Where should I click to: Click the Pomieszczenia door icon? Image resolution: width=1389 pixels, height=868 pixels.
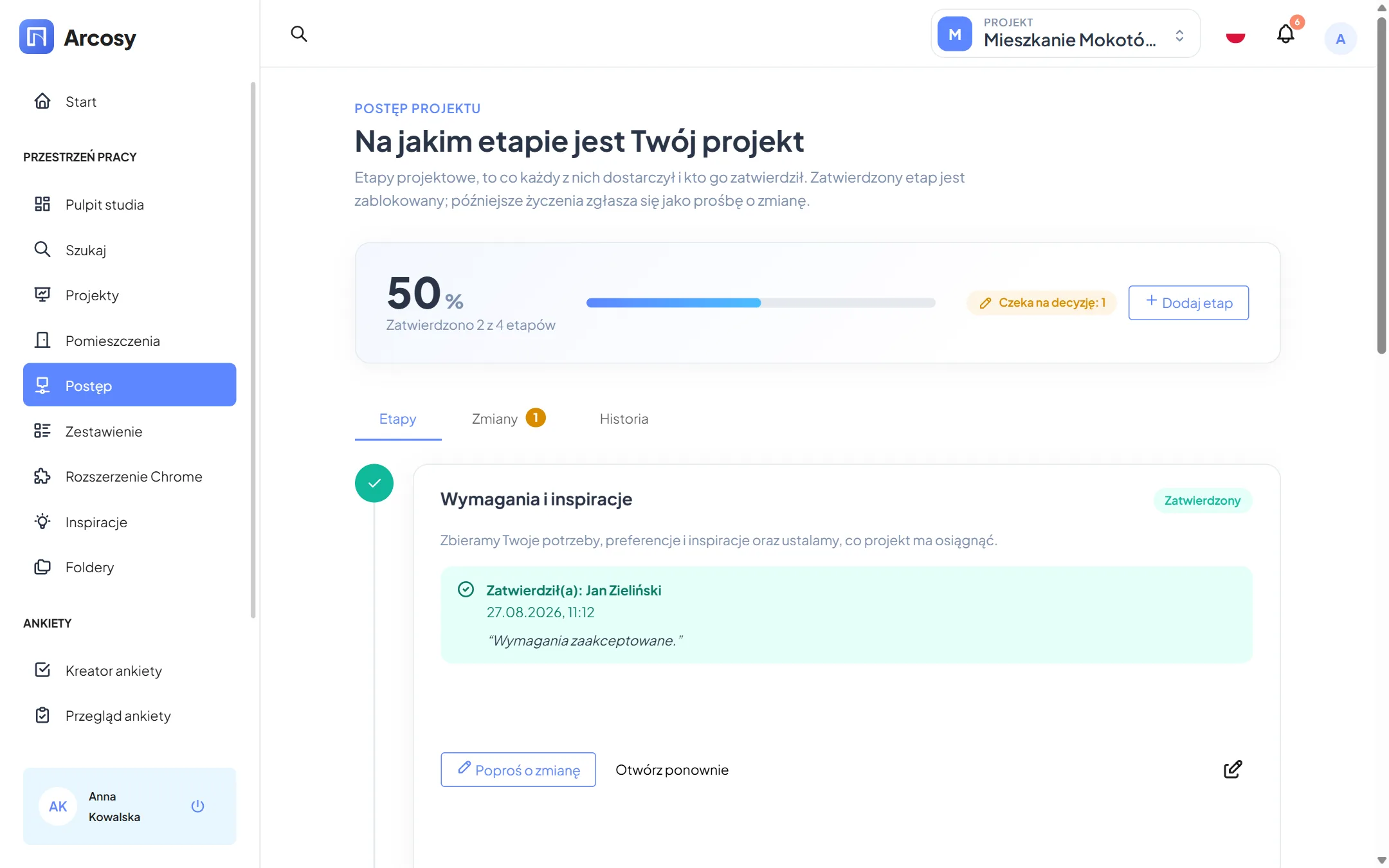[x=42, y=339]
